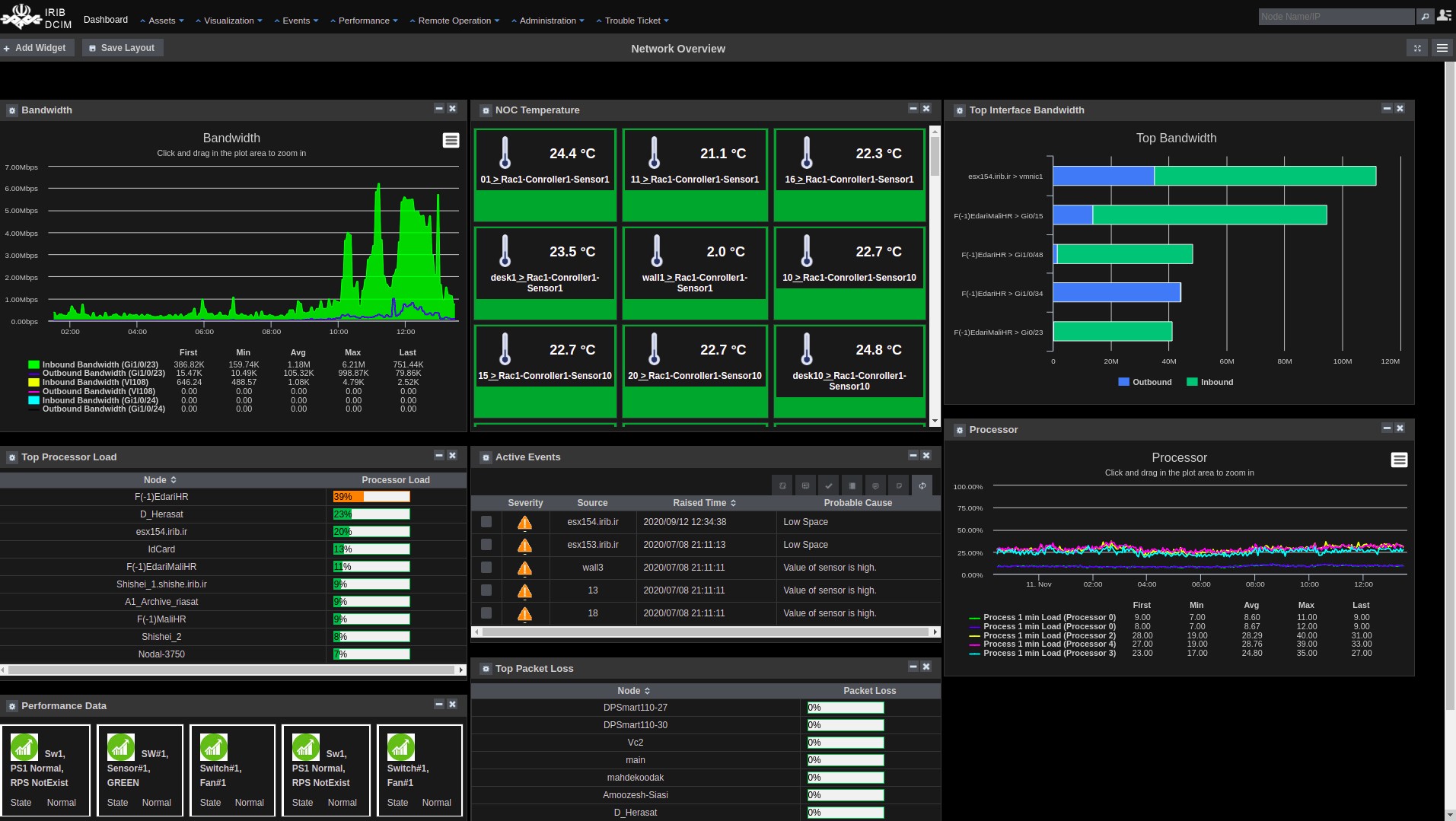Click the Top Packet Loss gear icon
Viewport: 1456px width, 821px height.
click(x=486, y=669)
